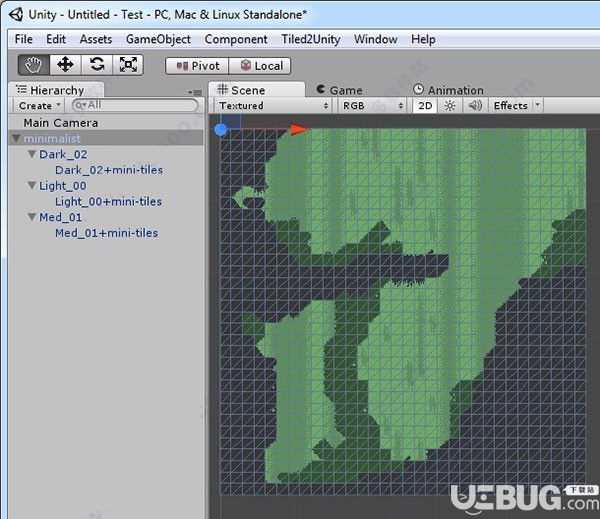
Task: Open Textured draw mode dropdown
Action: click(273, 106)
